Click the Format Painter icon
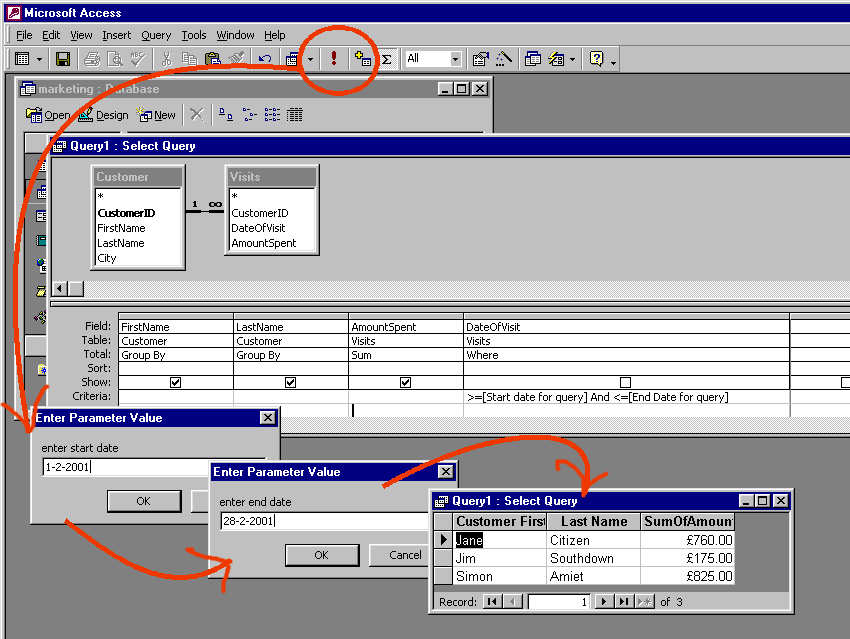Image resolution: width=850 pixels, height=639 pixels. pos(237,59)
